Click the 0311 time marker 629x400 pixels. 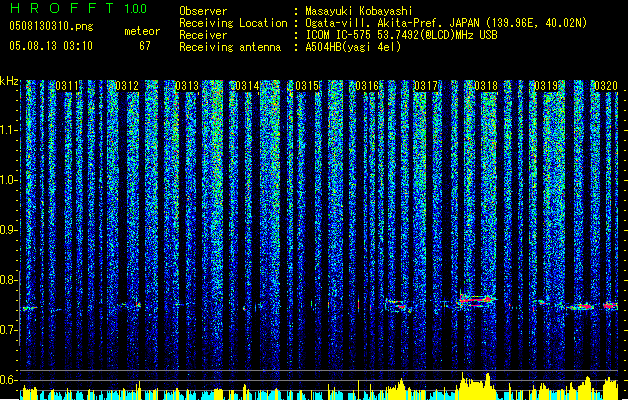[67, 85]
